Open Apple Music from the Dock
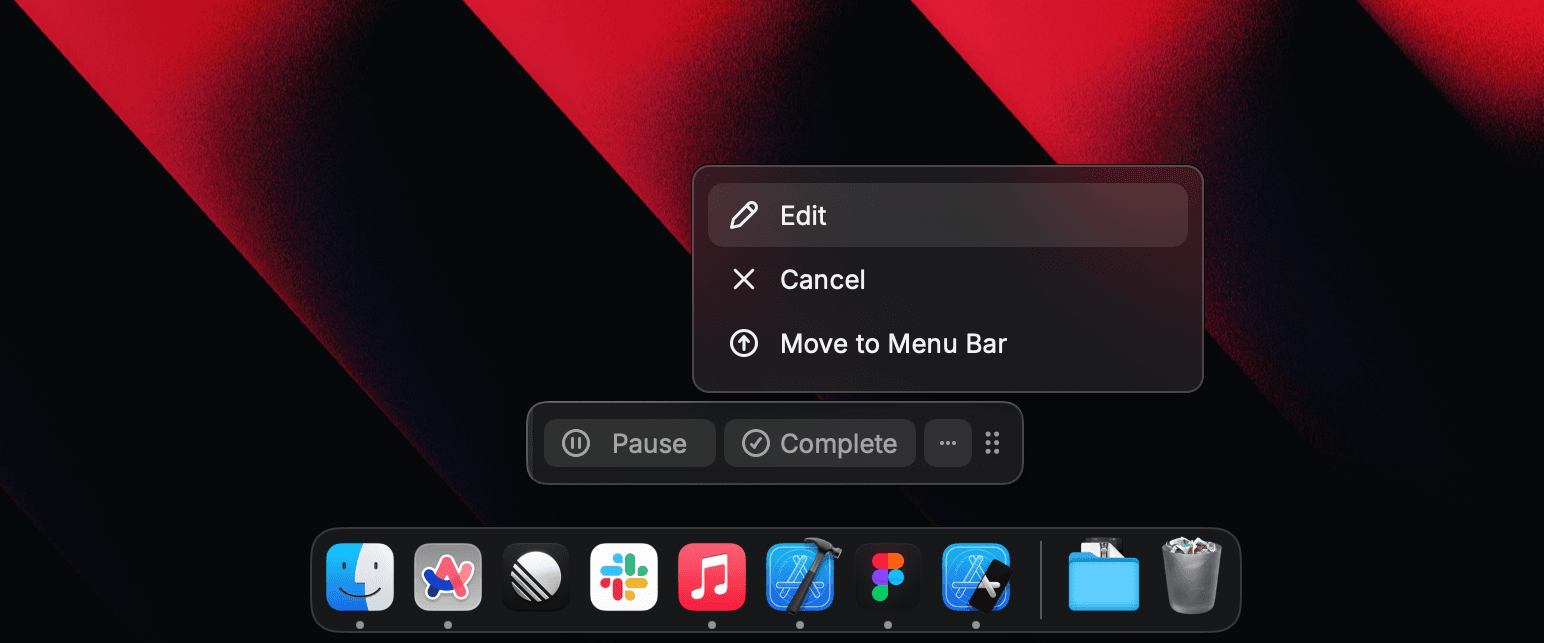The width and height of the screenshot is (1544, 643). coord(712,577)
